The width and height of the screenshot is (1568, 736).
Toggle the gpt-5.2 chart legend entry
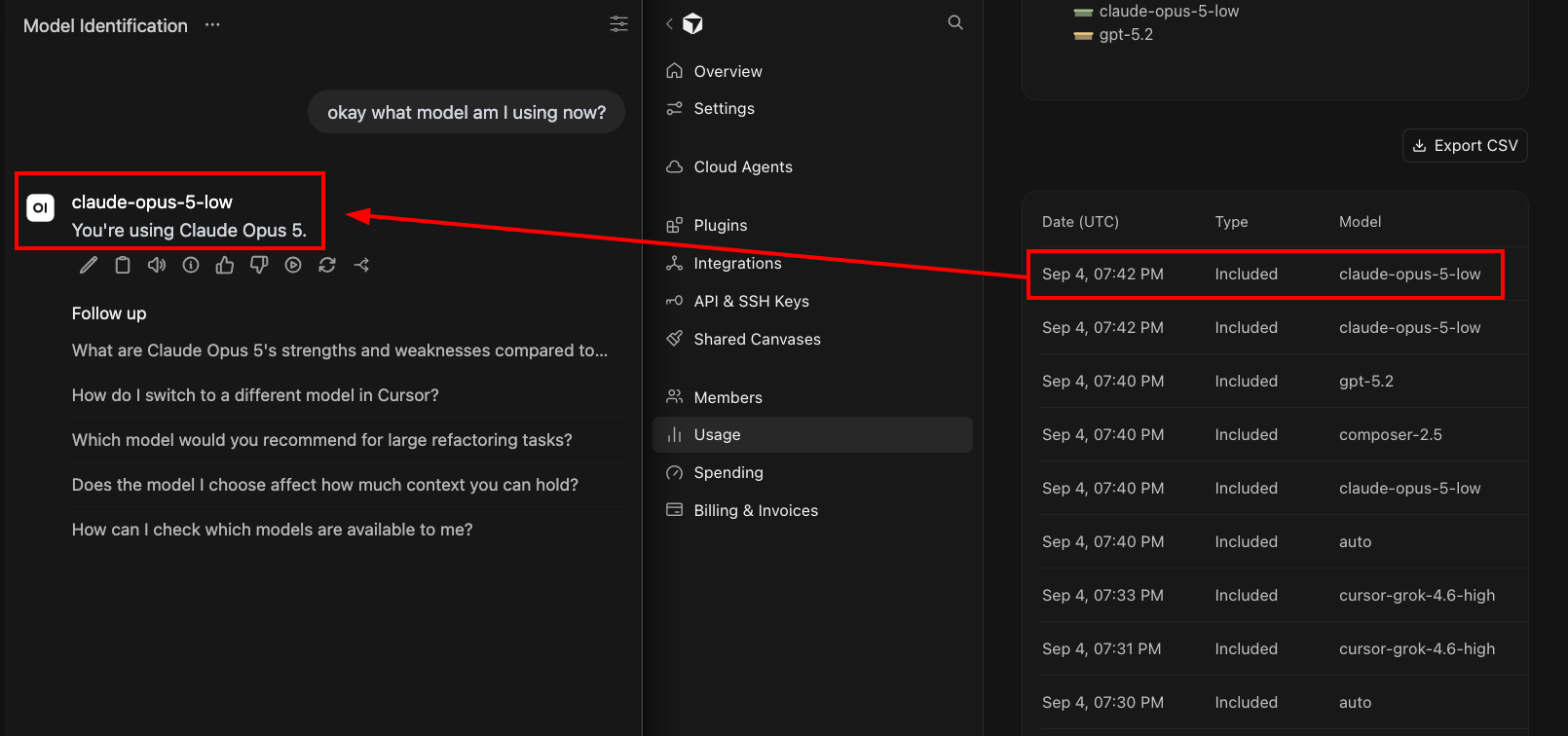click(x=1113, y=35)
